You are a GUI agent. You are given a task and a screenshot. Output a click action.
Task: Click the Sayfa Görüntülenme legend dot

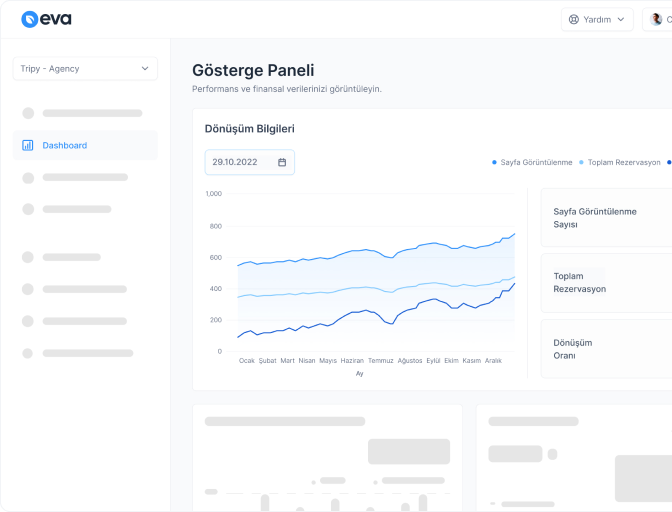(494, 162)
